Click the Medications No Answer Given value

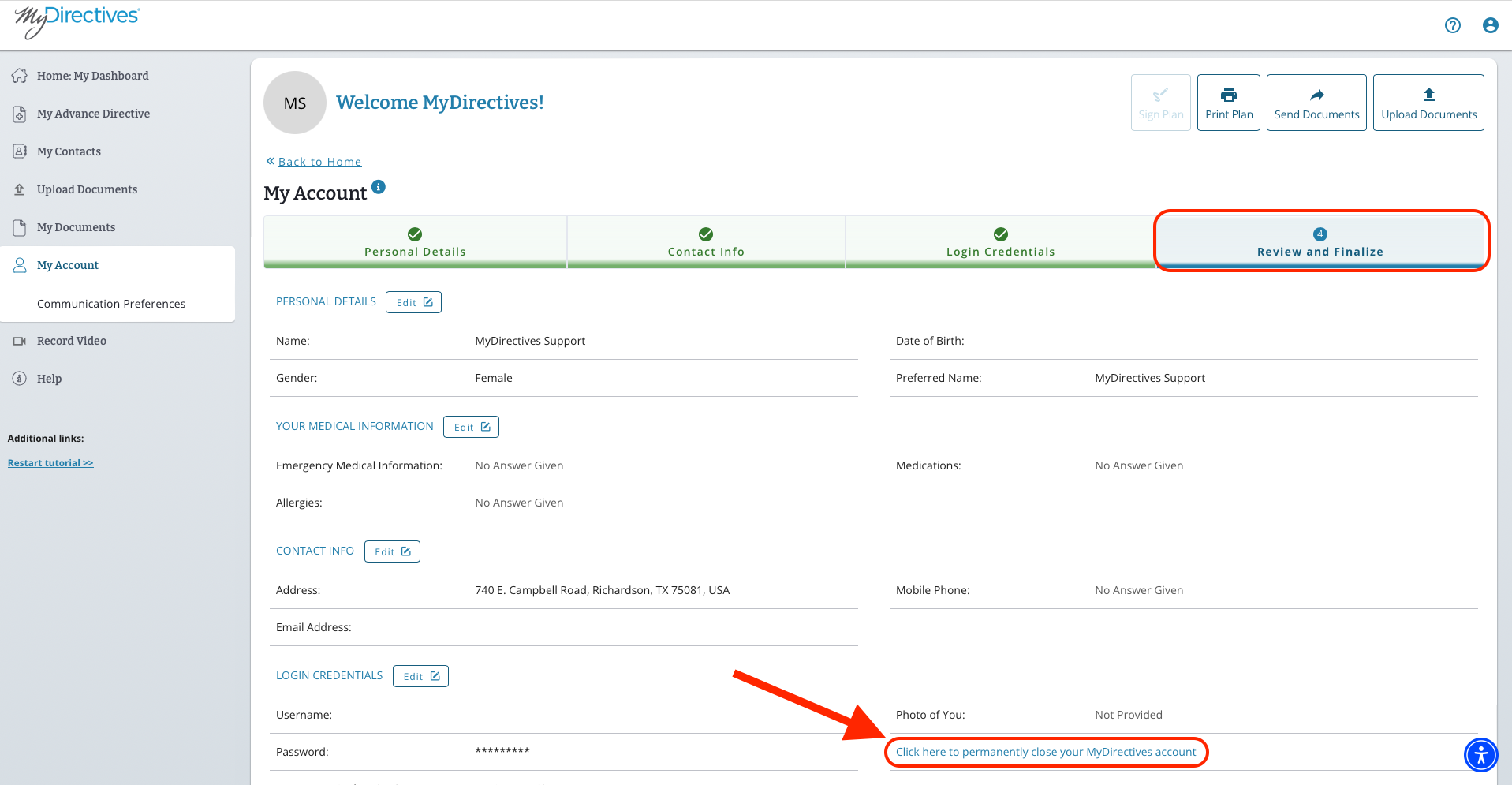click(x=1139, y=465)
